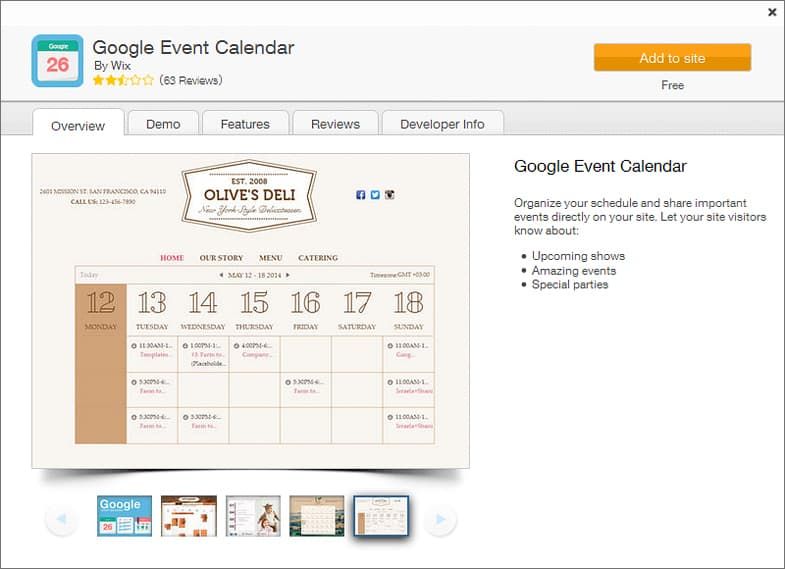The width and height of the screenshot is (785, 569).
Task: Click the Tuesday 11:30AM event entry
Action: pos(152,350)
